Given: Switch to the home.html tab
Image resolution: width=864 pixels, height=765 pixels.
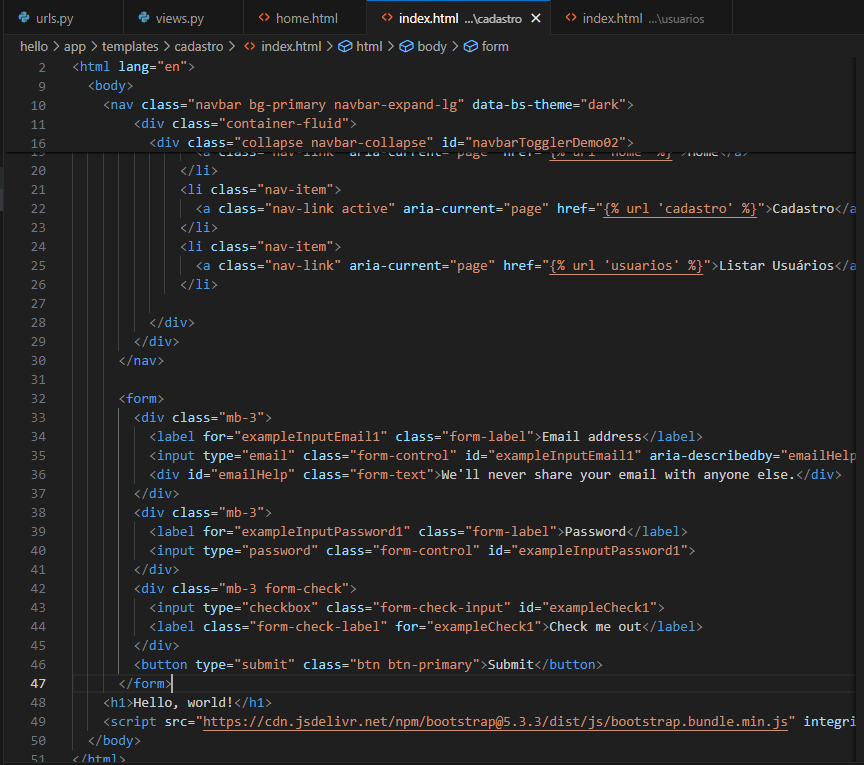Looking at the screenshot, I should coord(306,18).
